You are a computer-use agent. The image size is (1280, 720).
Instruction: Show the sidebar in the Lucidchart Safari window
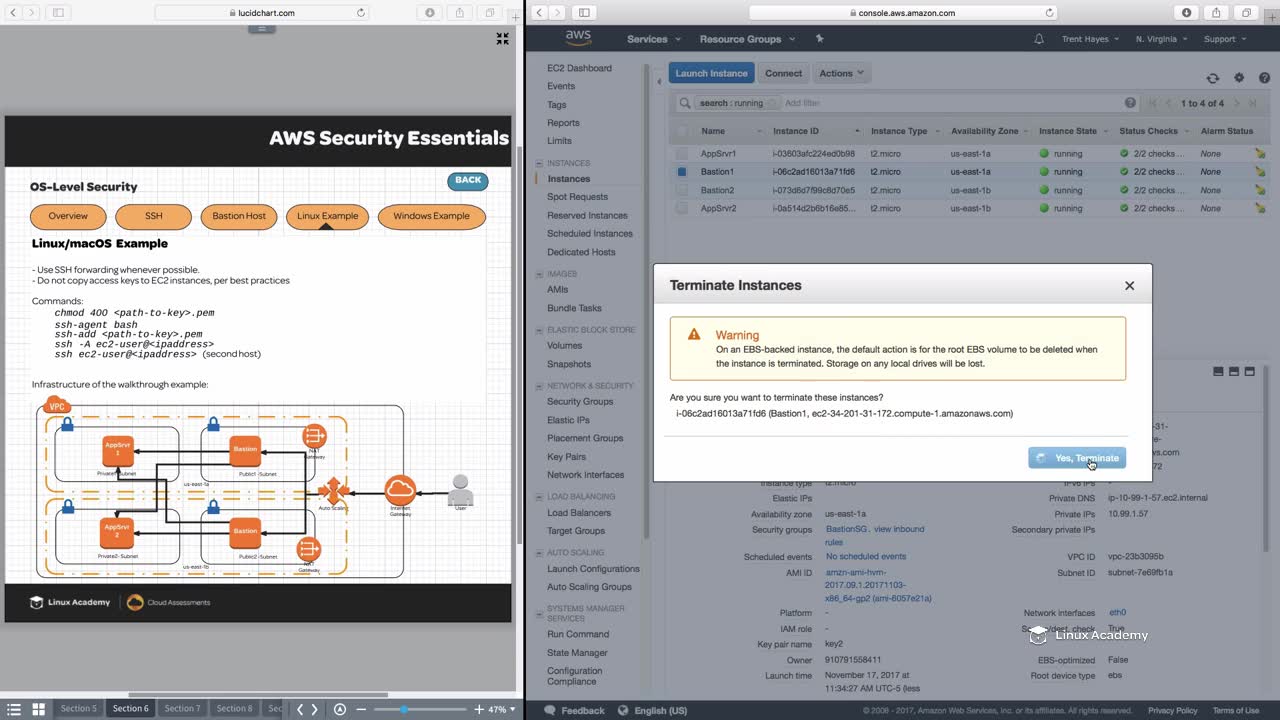[58, 13]
